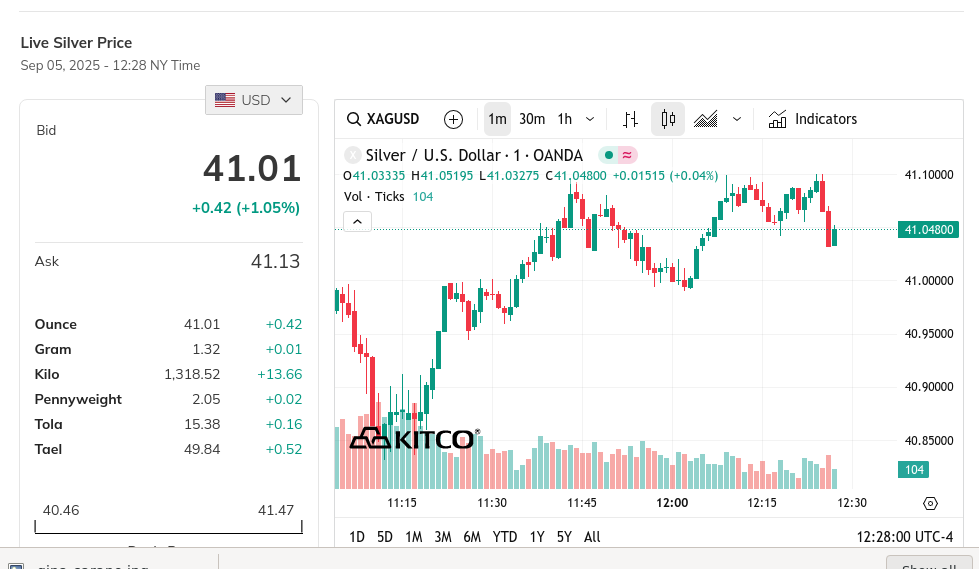Select the 3M date range
This screenshot has height=569, width=979.
443,537
